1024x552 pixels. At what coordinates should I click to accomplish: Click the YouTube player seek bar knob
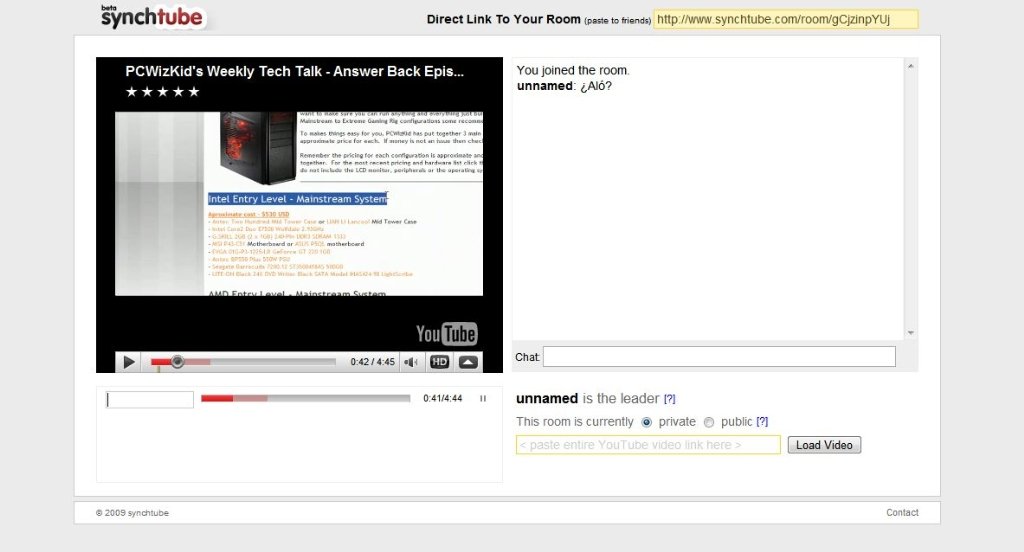click(177, 362)
